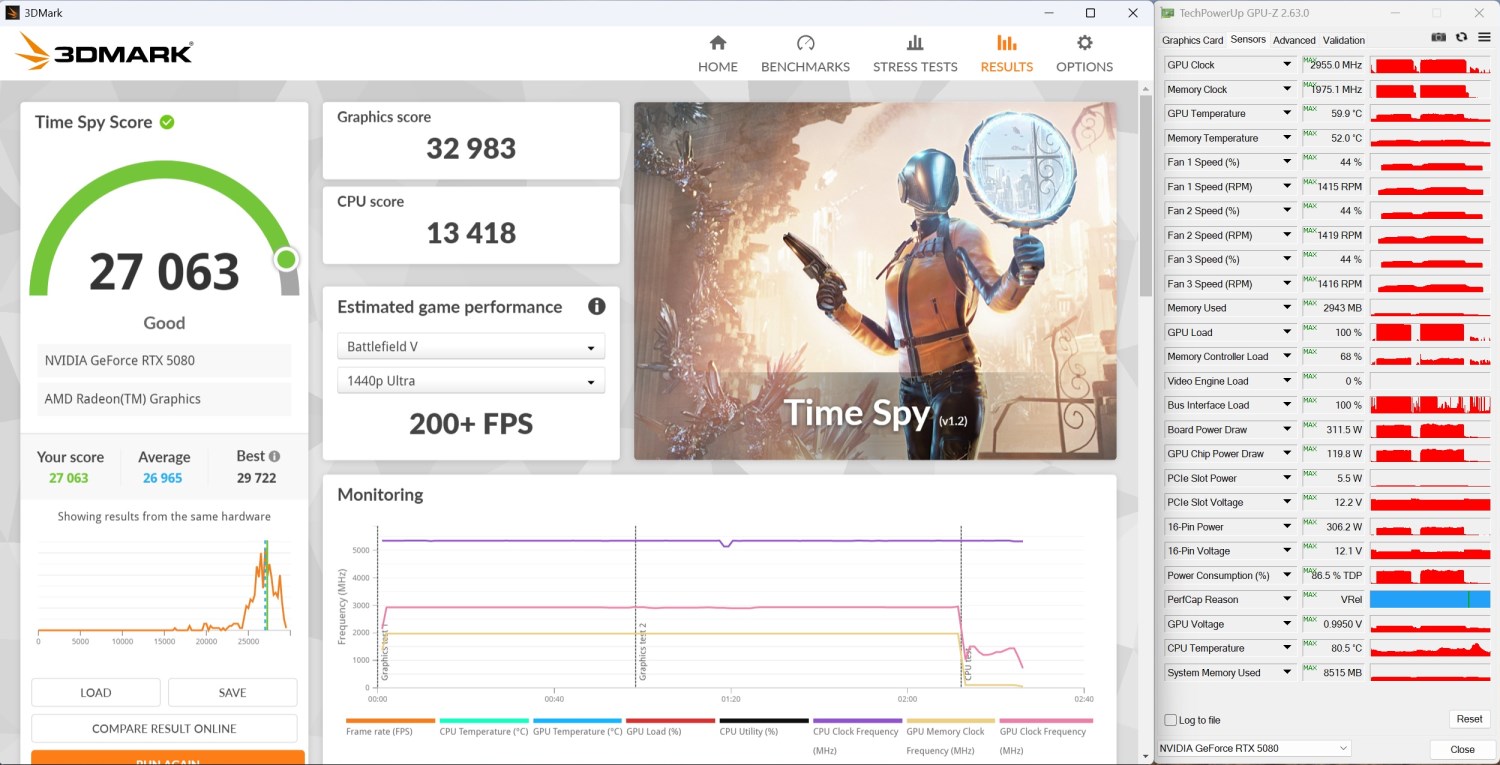
Task: Open OPTIONS in 3DMark
Action: [1084, 54]
